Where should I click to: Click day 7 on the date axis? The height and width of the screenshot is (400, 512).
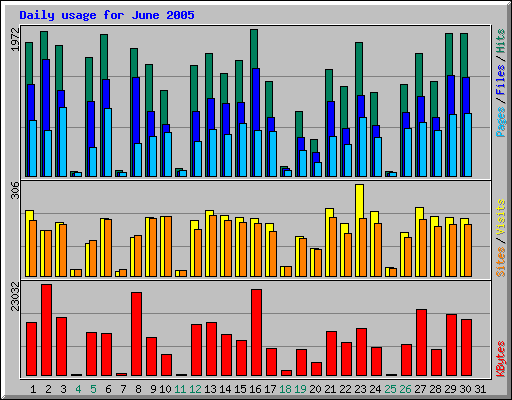pos(123,389)
